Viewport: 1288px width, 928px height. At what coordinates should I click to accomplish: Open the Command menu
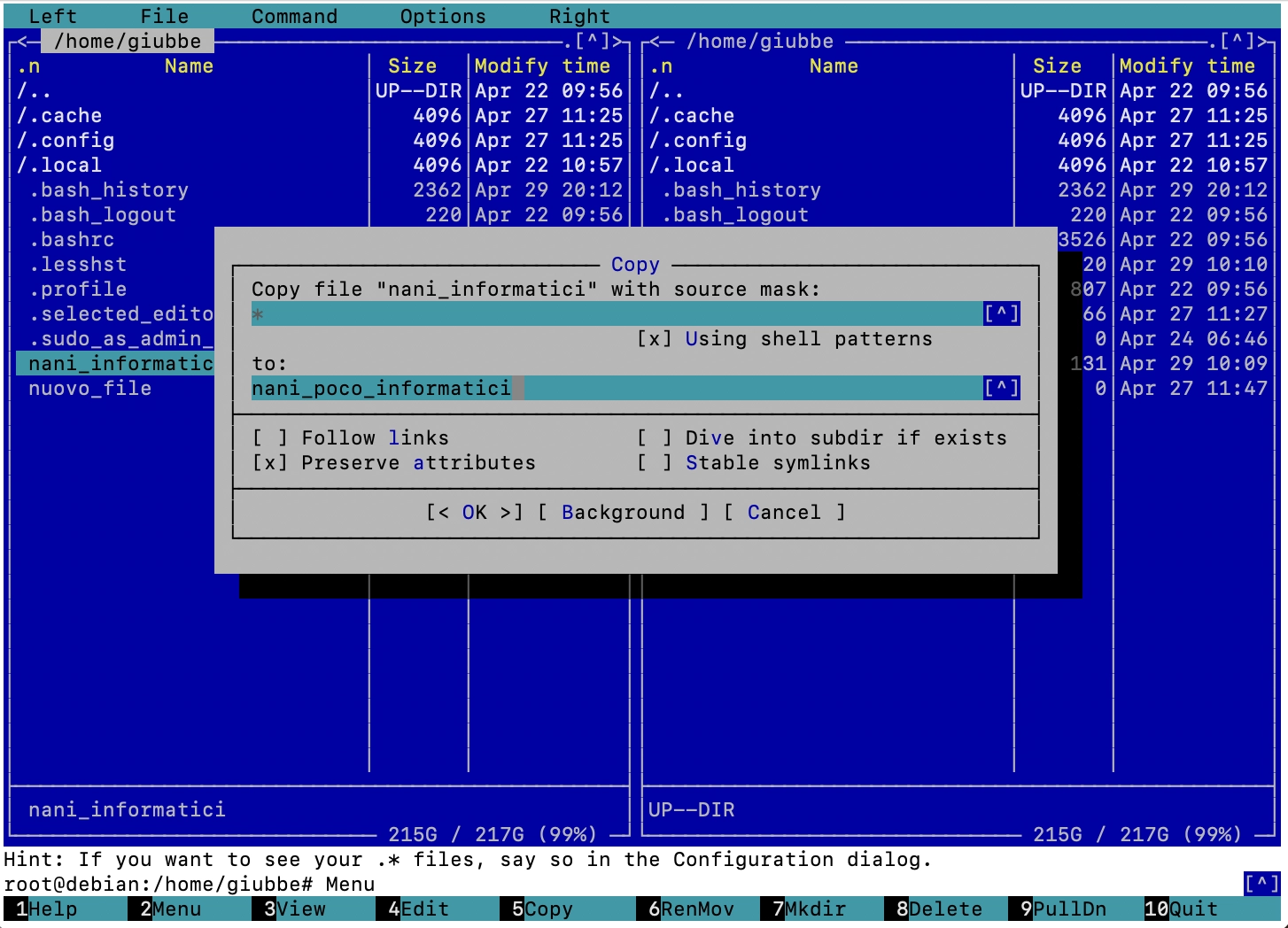tap(294, 16)
